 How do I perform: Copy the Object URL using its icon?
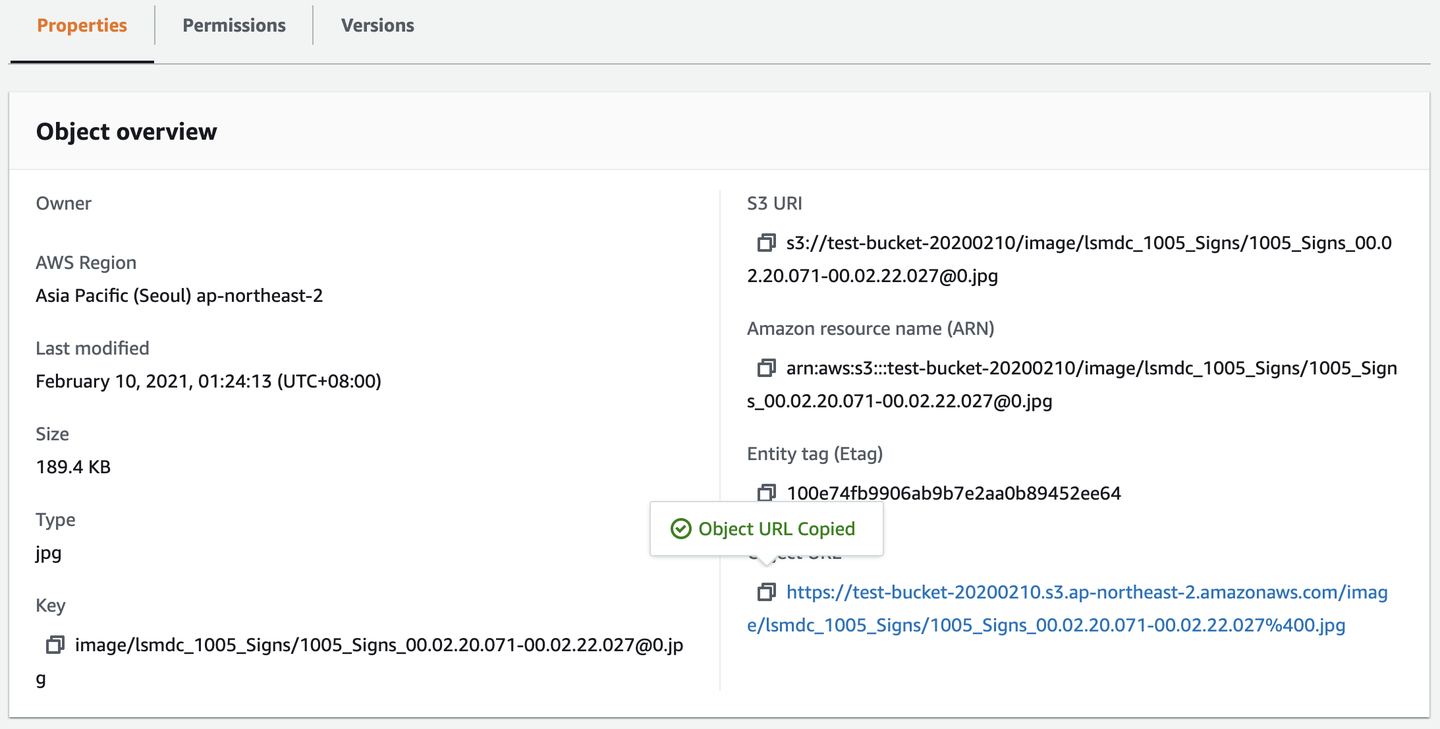(x=766, y=592)
